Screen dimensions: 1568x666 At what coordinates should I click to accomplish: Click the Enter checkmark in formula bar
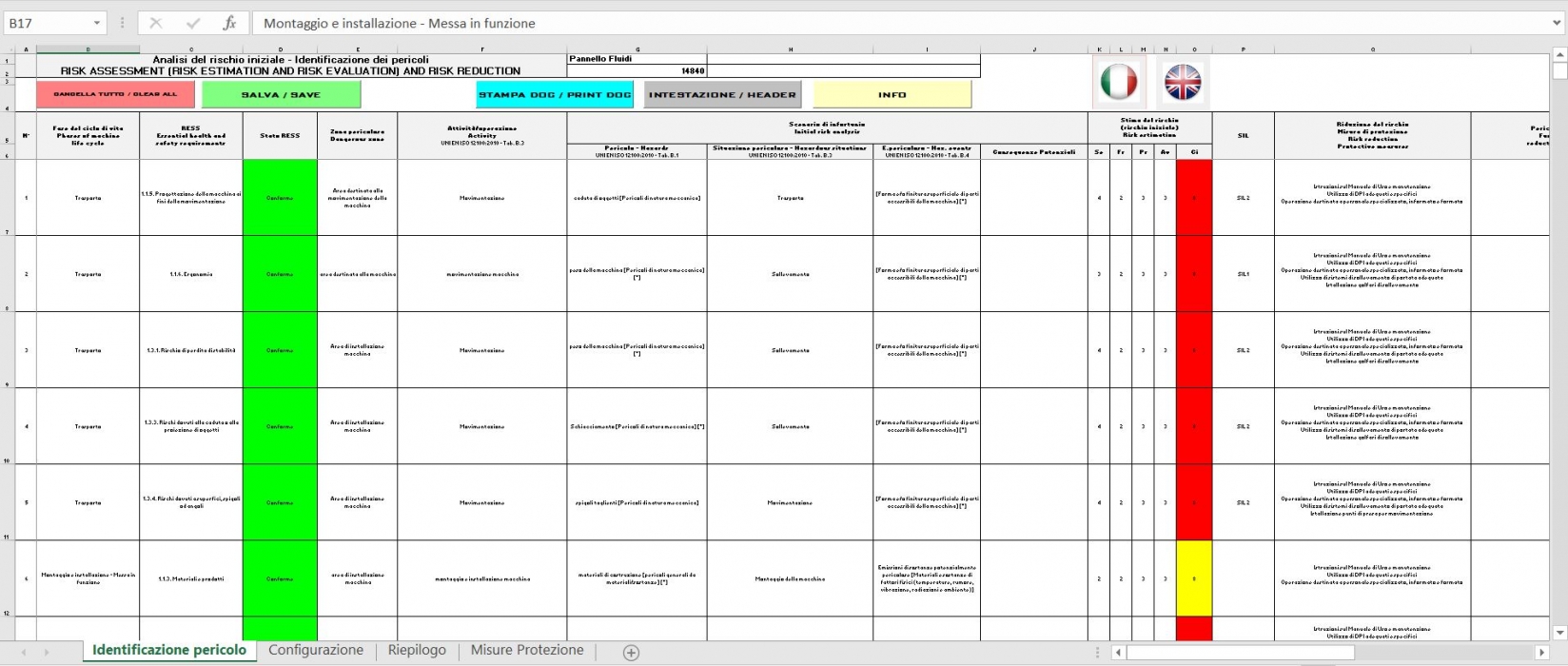tap(193, 23)
